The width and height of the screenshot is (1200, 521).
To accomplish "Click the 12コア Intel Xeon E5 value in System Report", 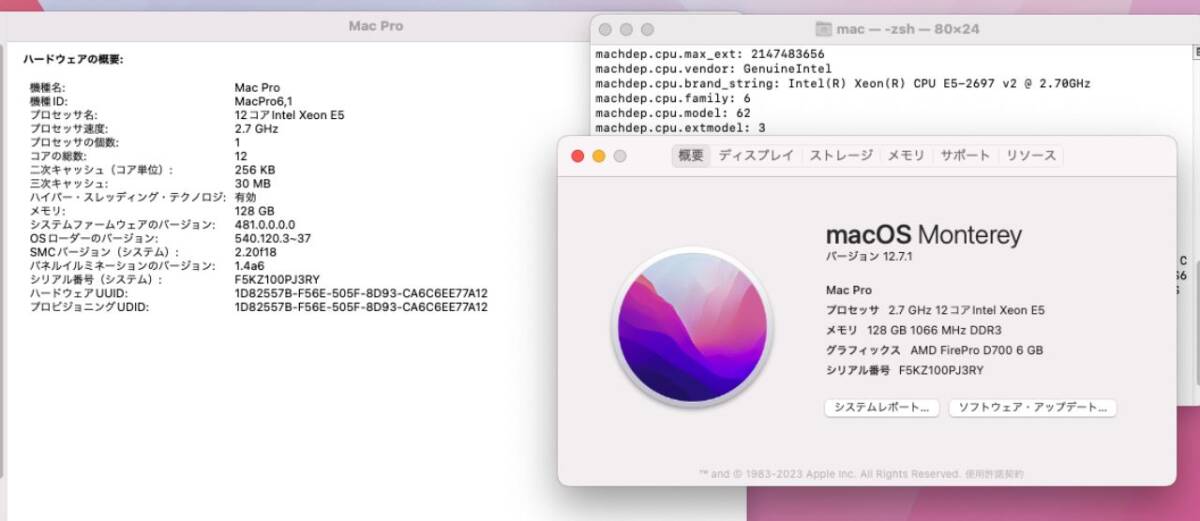I will pyautogui.click(x=290, y=115).
